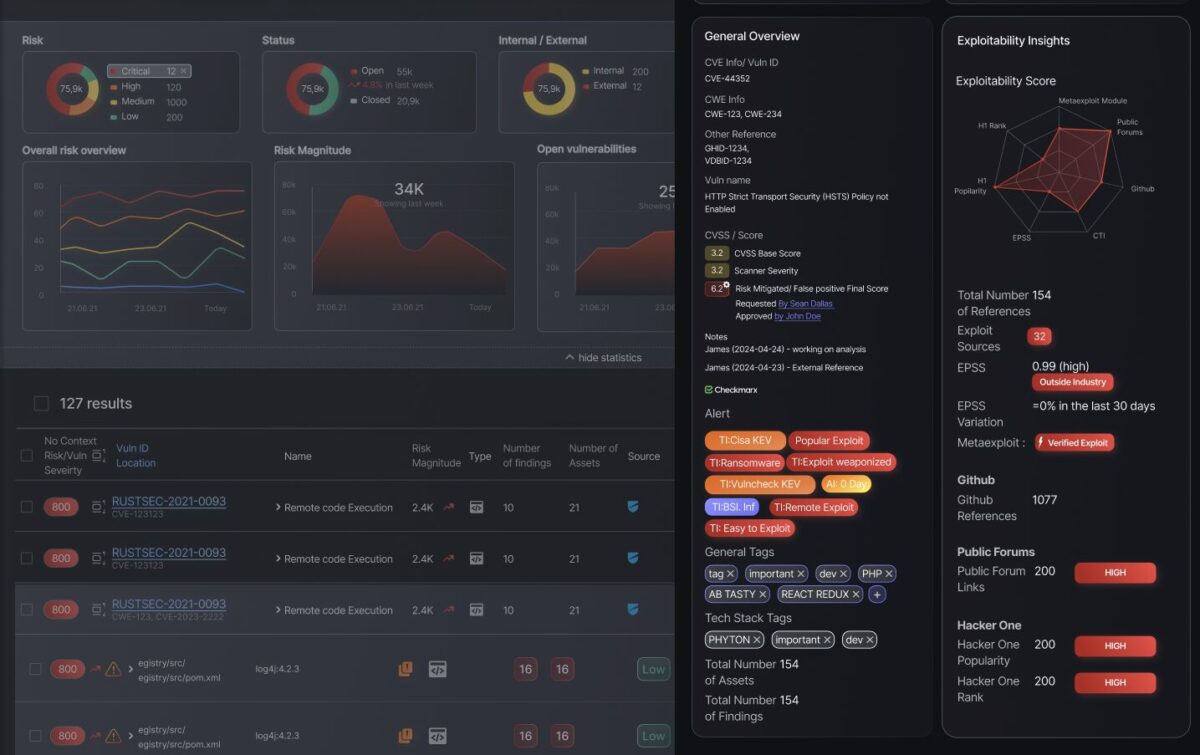Click HIGH badge for Hacker One Popularity
Image resolution: width=1200 pixels, height=755 pixels.
point(1115,646)
